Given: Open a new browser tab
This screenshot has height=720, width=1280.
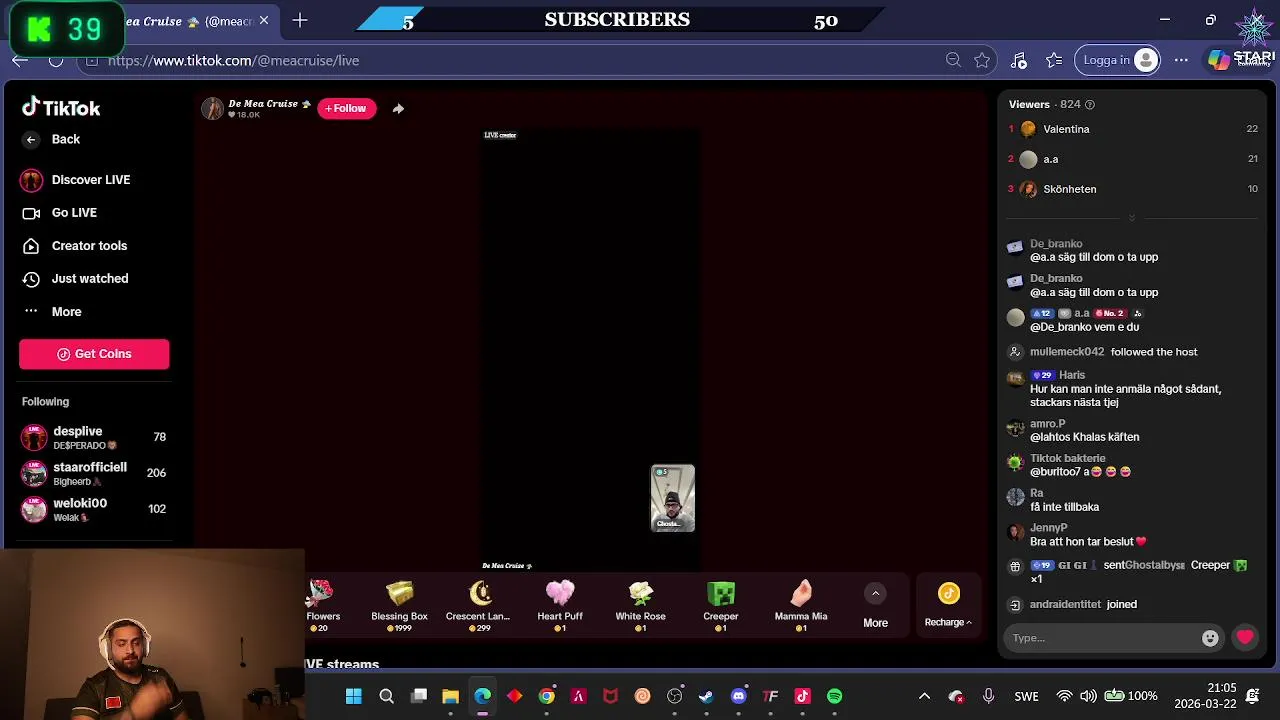Looking at the screenshot, I should (x=299, y=21).
